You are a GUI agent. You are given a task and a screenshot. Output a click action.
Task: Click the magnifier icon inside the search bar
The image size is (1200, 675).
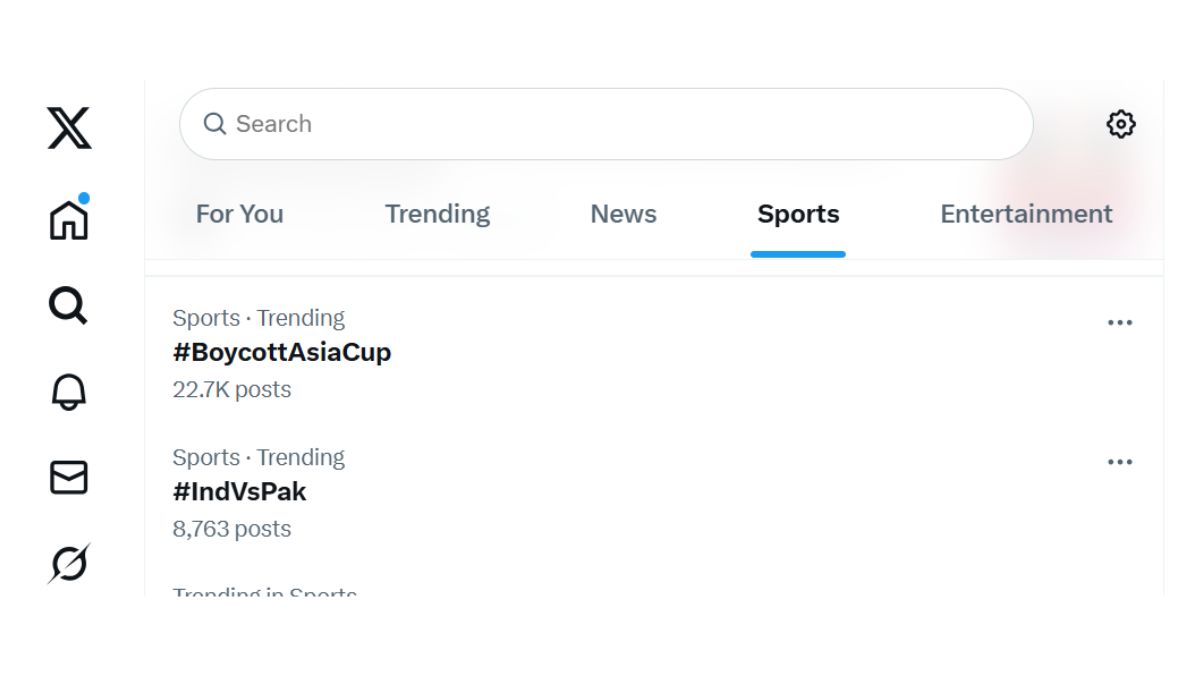[x=214, y=124]
